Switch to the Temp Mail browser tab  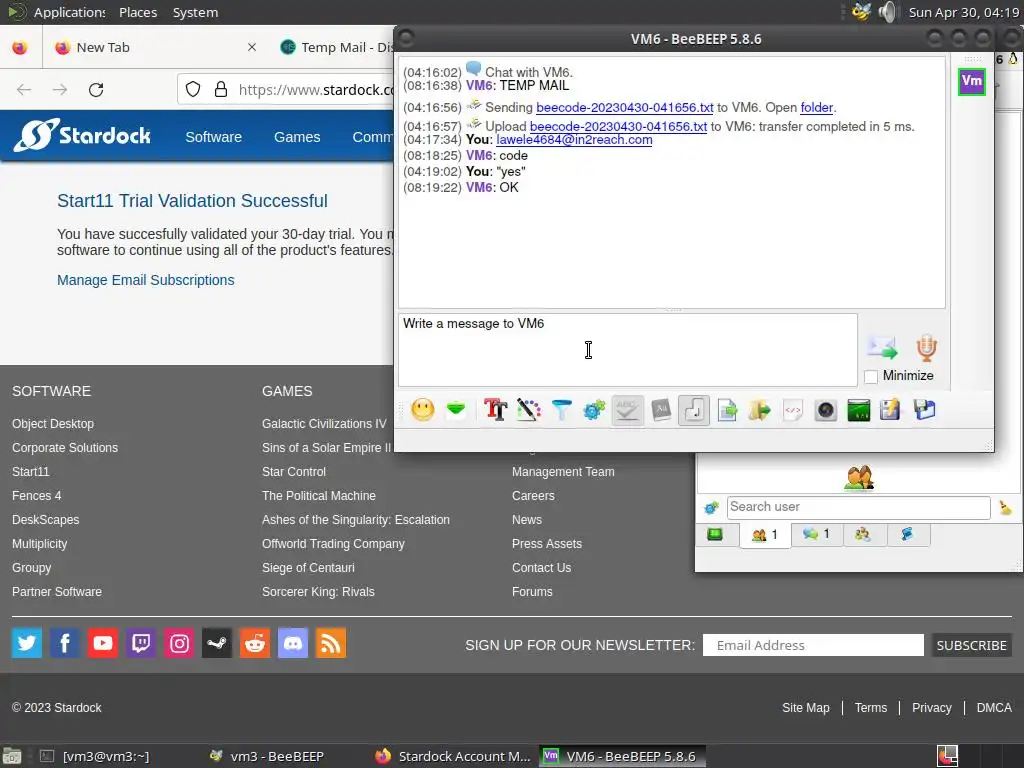coord(336,47)
